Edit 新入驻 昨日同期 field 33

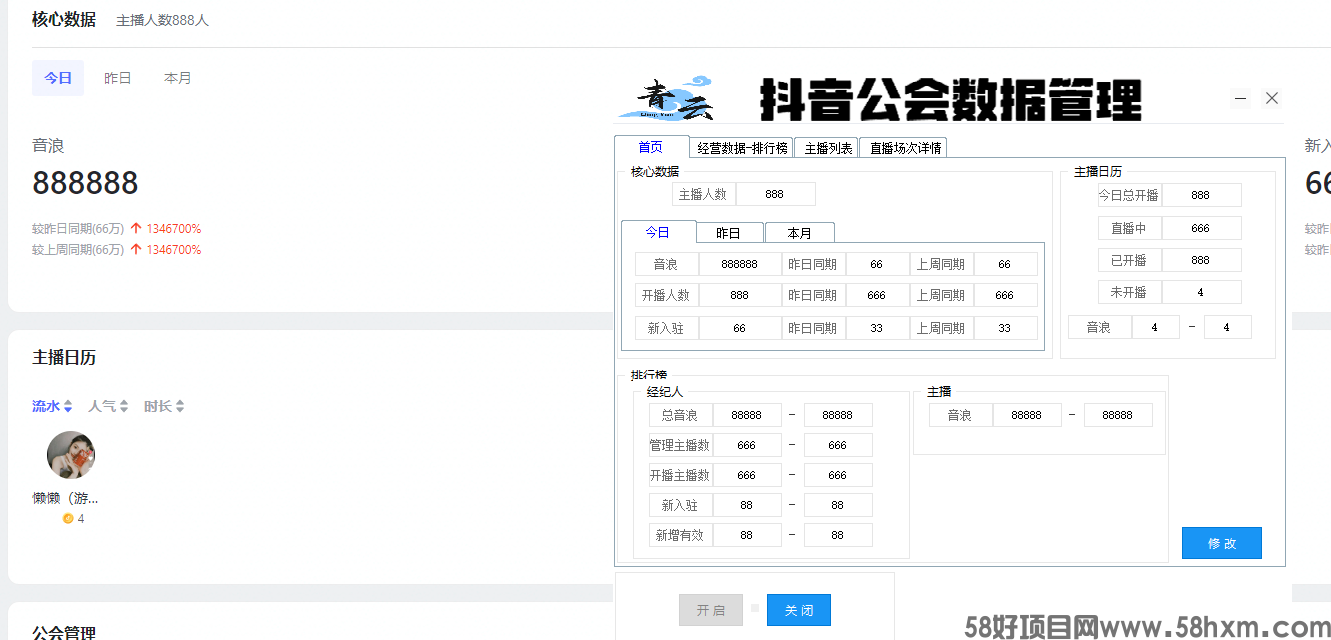[x=877, y=328]
